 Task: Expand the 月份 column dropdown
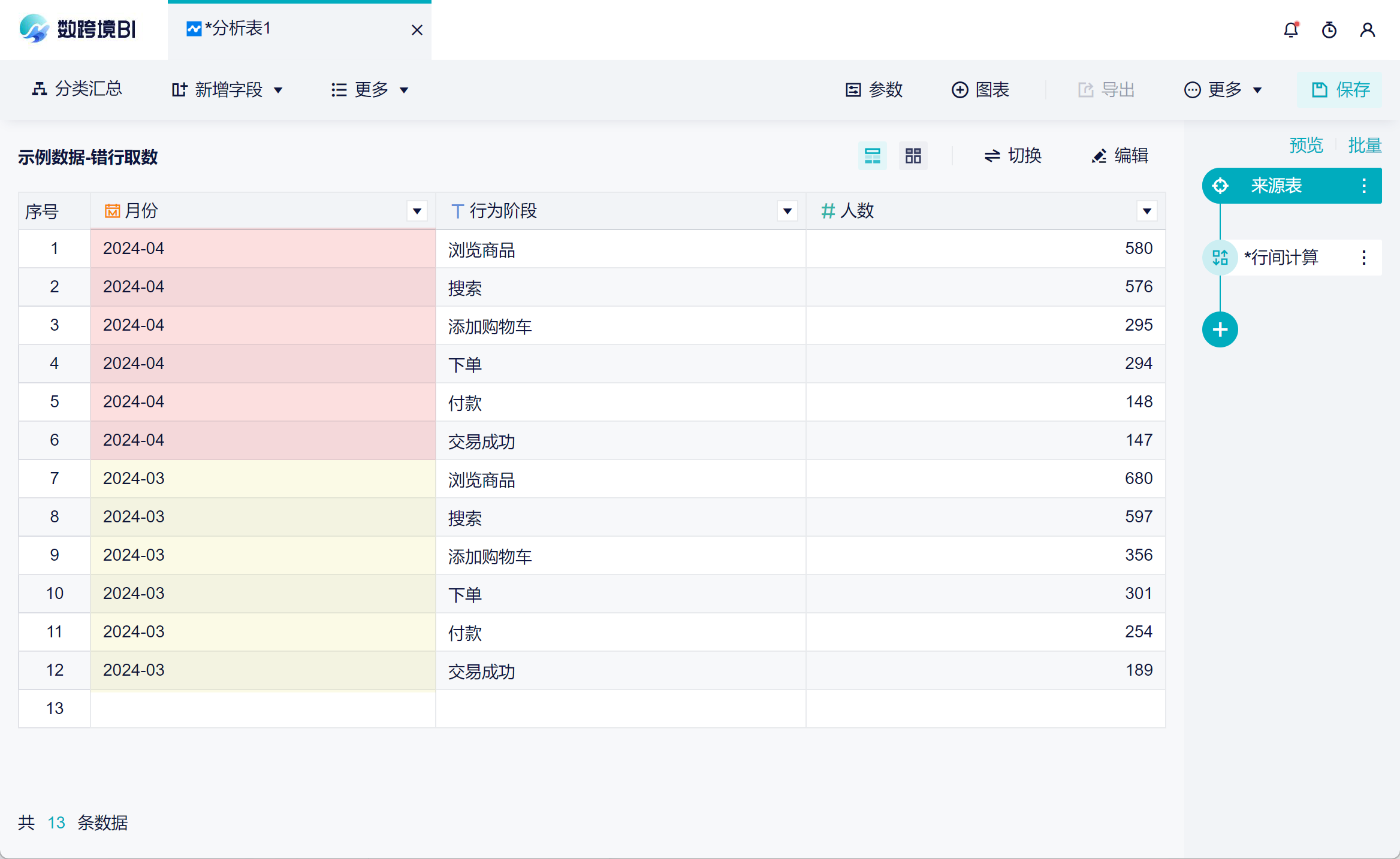[x=417, y=211]
